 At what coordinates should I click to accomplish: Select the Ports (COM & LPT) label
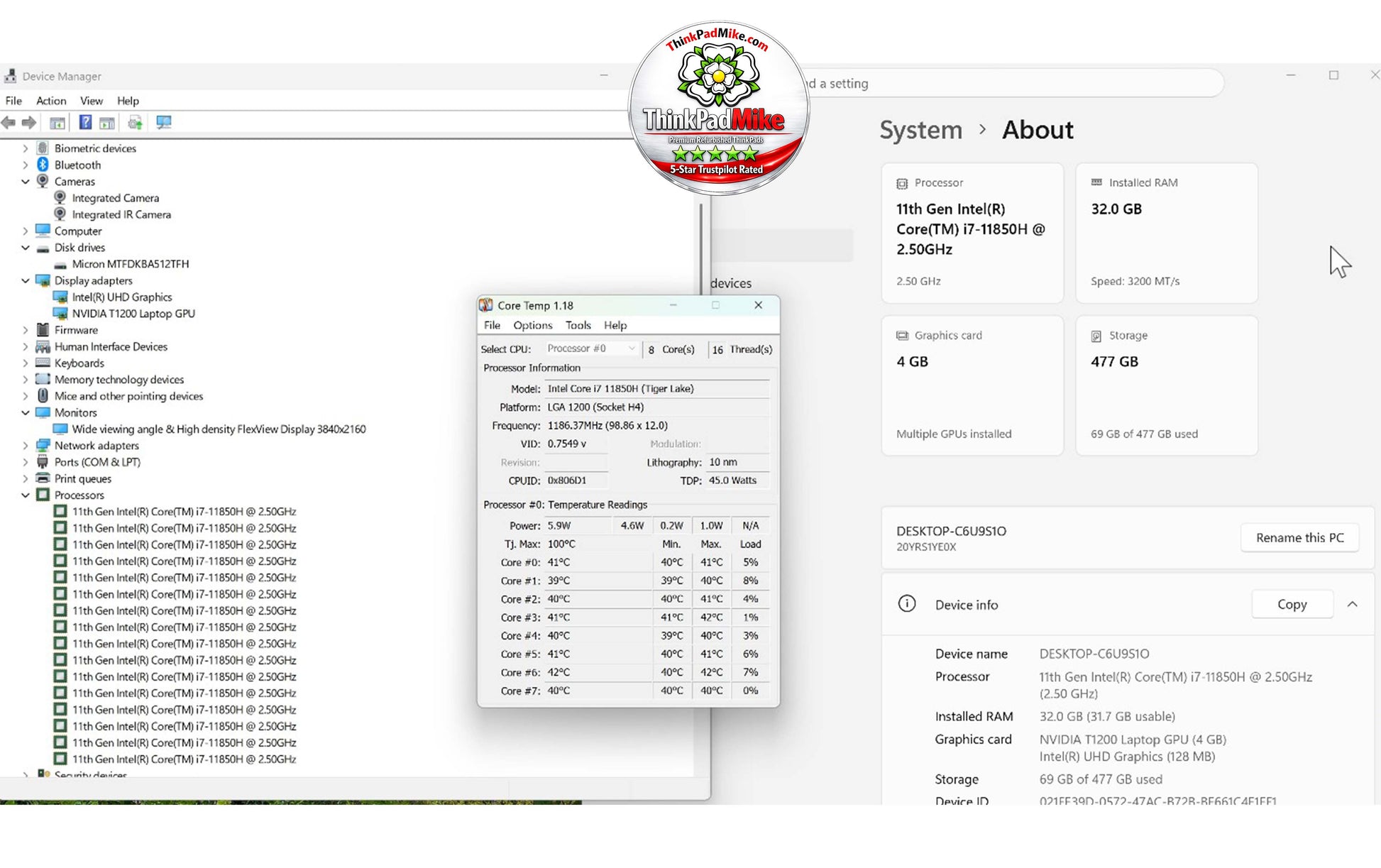click(97, 462)
